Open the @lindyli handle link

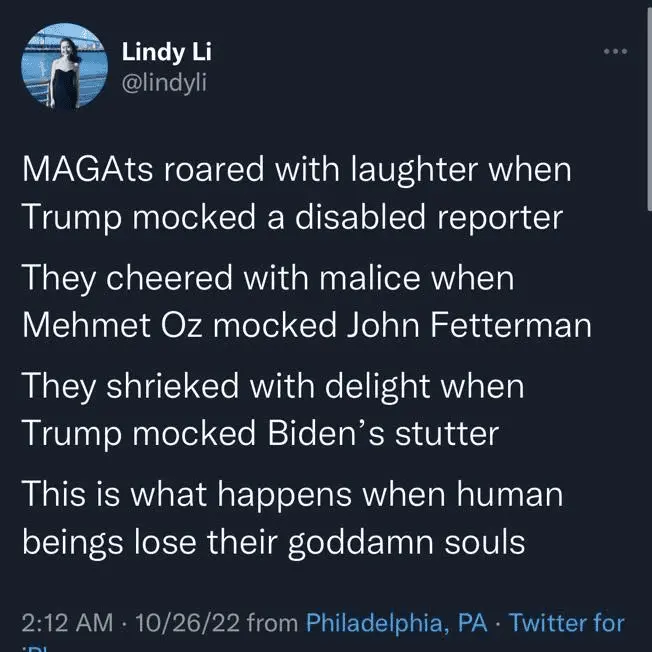(x=165, y=81)
